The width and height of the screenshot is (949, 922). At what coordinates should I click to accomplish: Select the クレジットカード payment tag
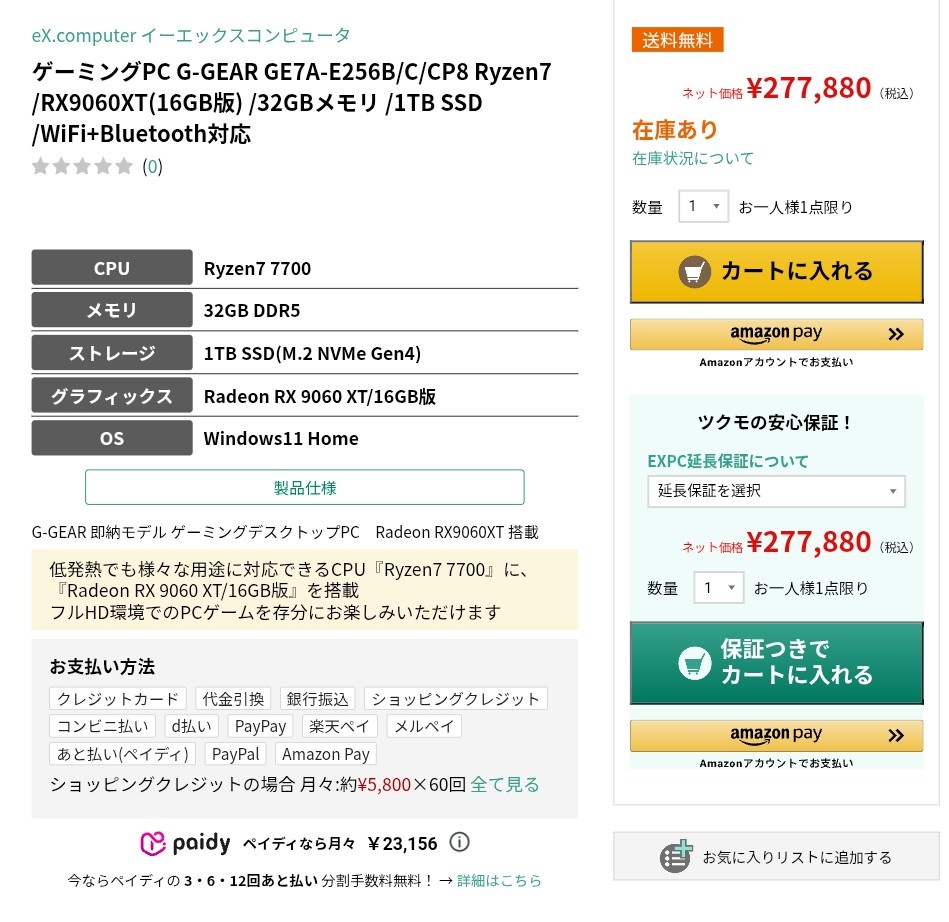[118, 699]
